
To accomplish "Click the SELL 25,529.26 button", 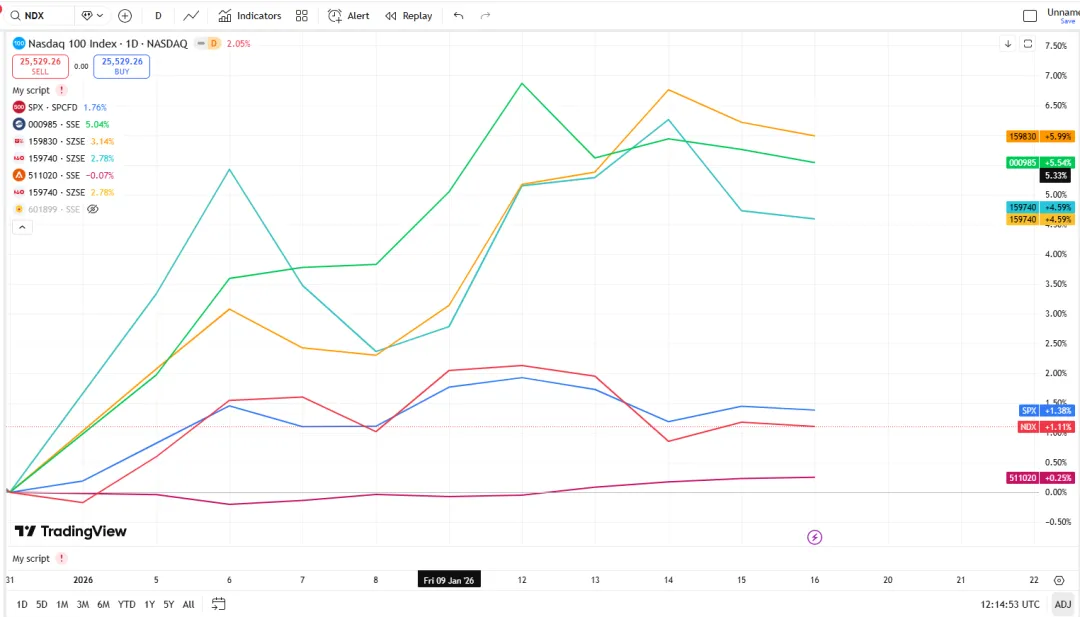I will (x=40, y=66).
